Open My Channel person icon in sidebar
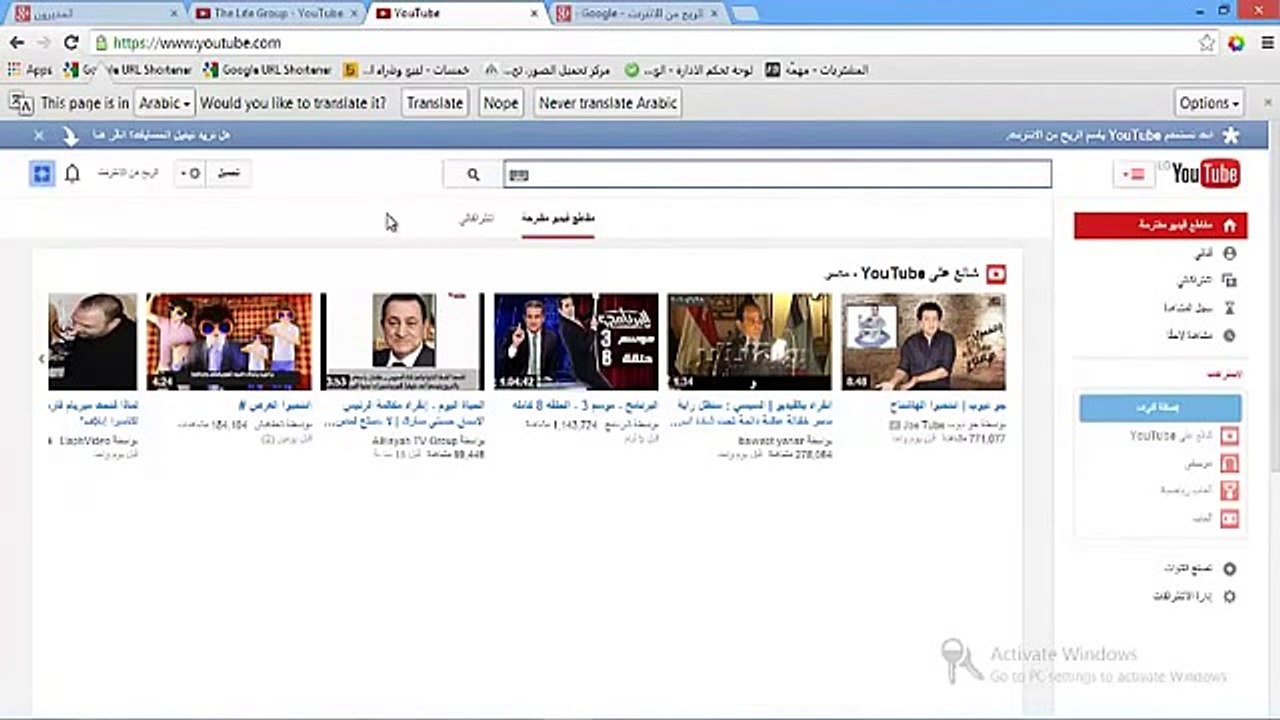 pyautogui.click(x=1230, y=254)
